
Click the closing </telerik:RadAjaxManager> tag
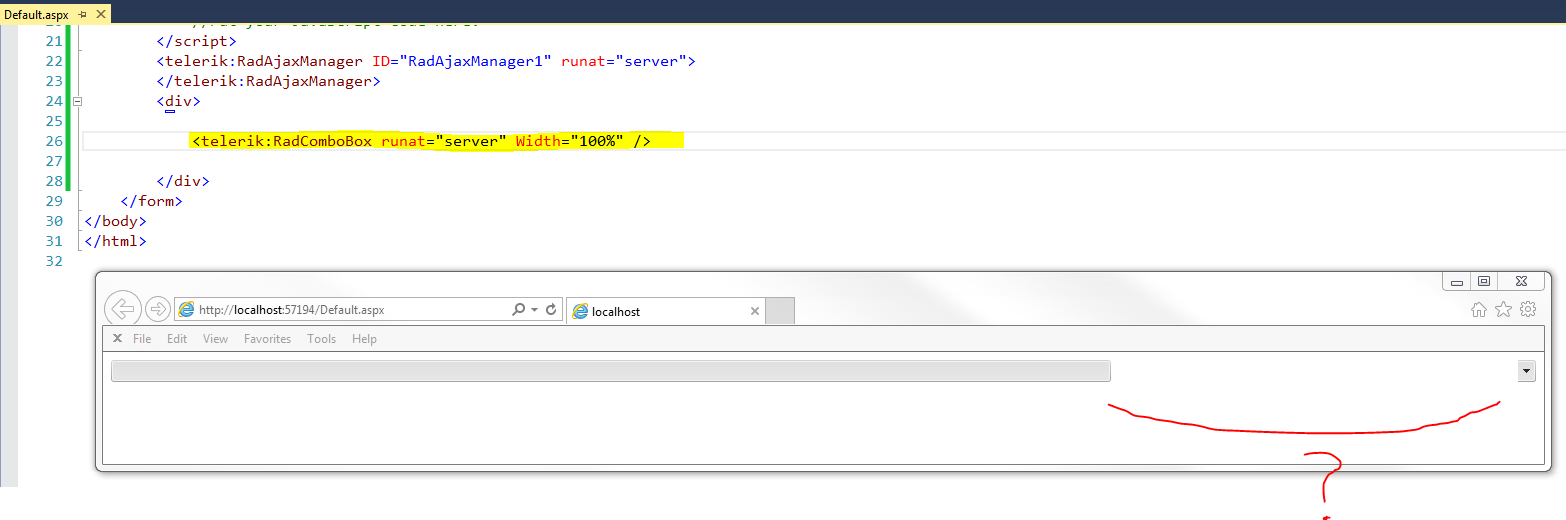(x=268, y=81)
